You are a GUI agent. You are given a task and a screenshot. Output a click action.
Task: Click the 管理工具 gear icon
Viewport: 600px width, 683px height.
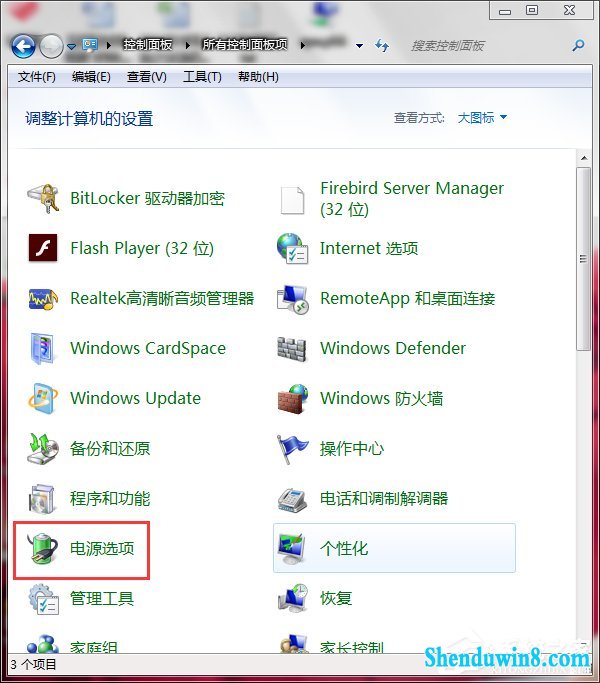coord(43,599)
